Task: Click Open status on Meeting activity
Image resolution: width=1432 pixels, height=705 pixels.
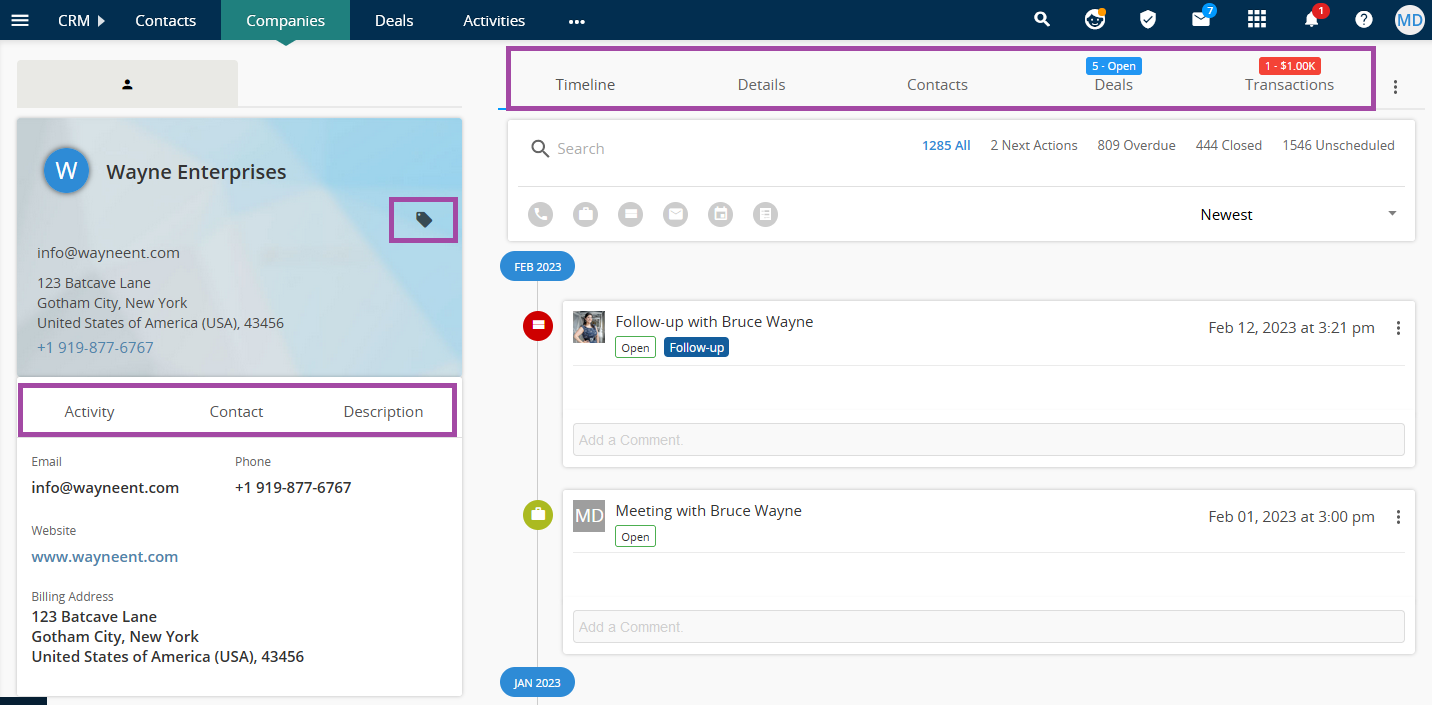Action: point(635,537)
